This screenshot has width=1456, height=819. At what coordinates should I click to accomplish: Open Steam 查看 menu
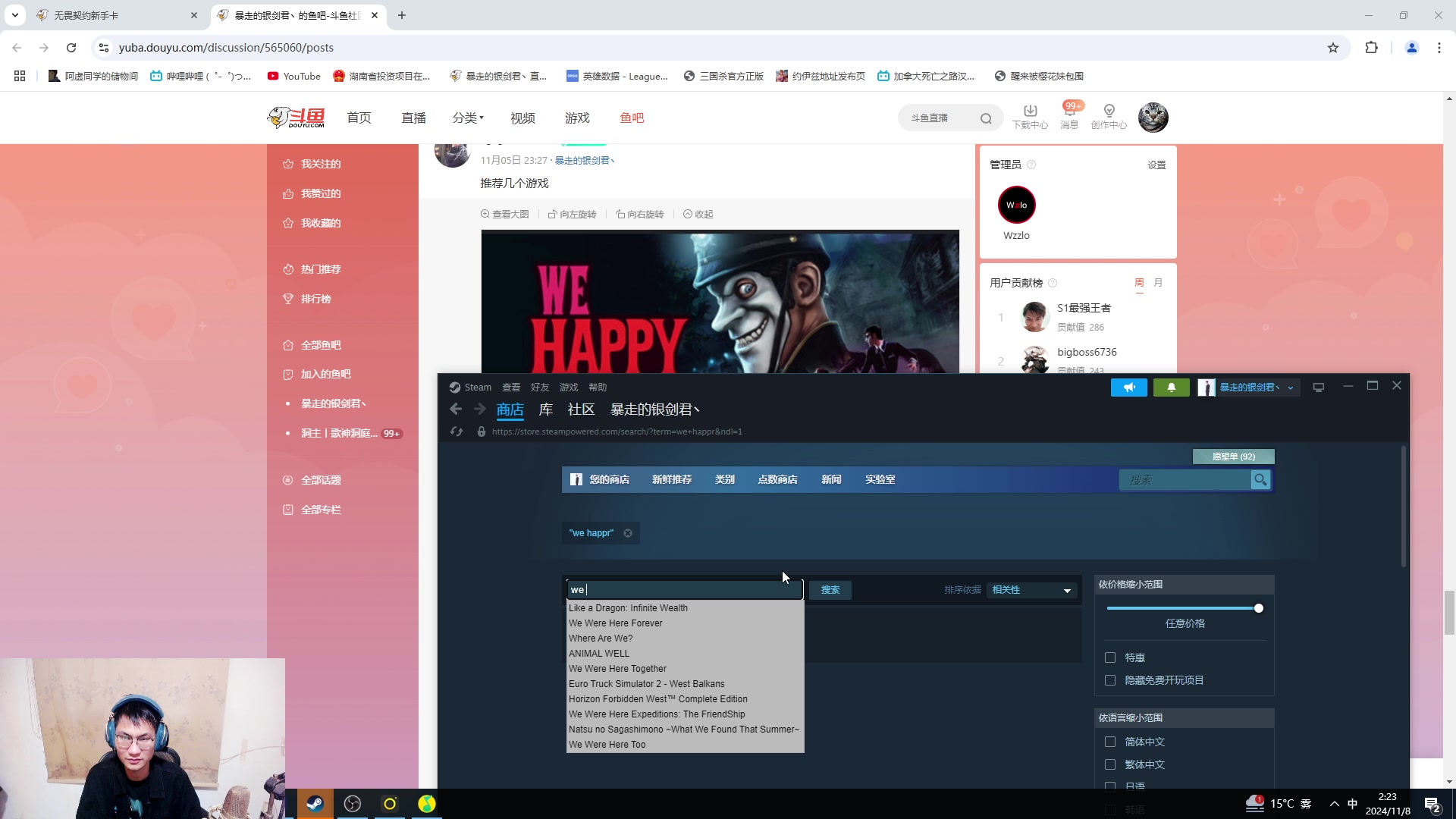click(x=511, y=388)
